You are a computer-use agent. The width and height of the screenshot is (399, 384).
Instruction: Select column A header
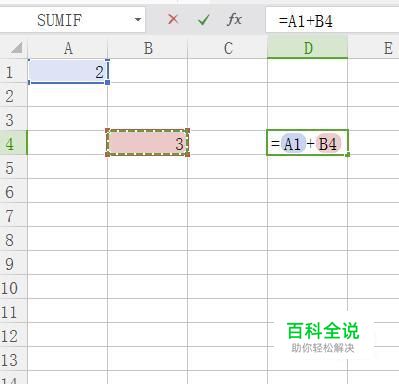pyautogui.click(x=68, y=48)
